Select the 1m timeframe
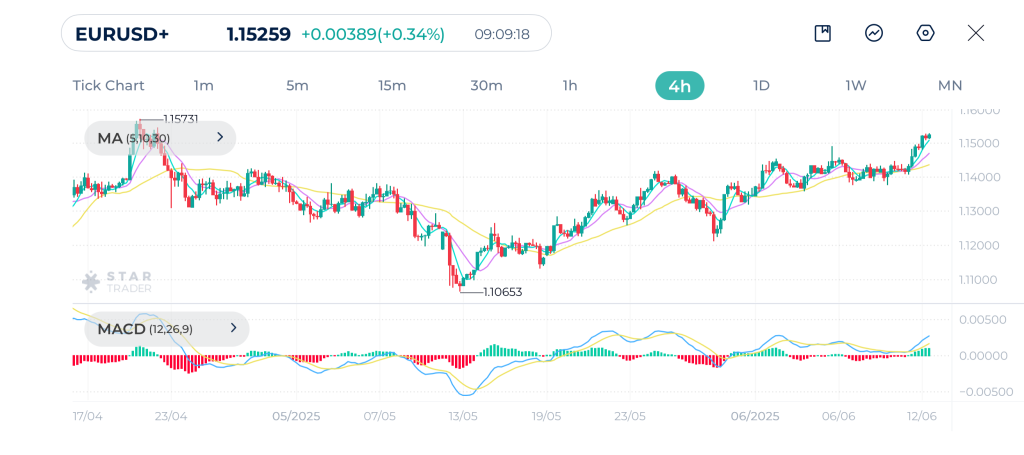The image size is (1024, 455). [x=204, y=86]
